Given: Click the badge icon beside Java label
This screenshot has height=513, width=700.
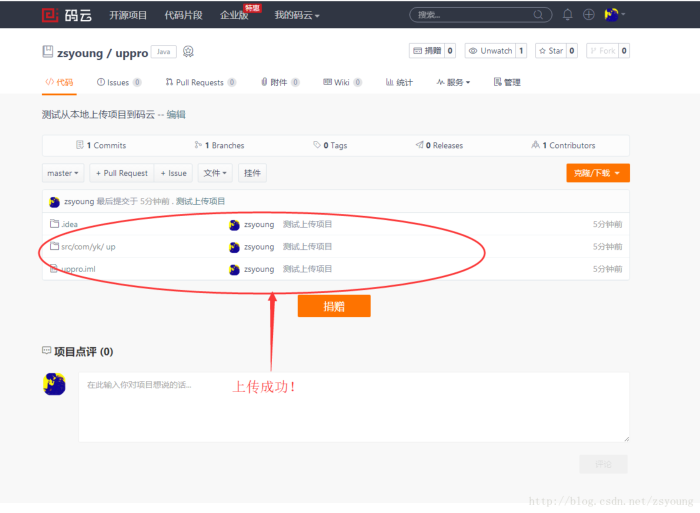Looking at the screenshot, I should click(x=188, y=51).
